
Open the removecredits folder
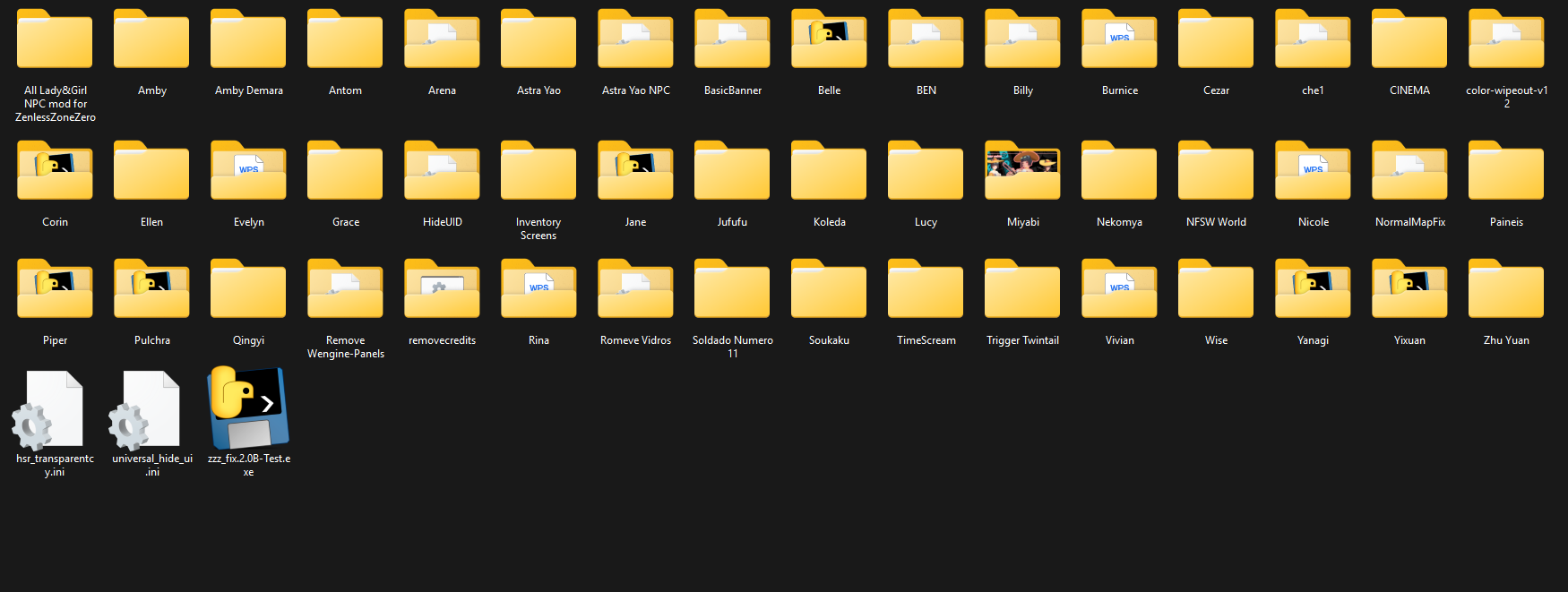pyautogui.click(x=442, y=289)
